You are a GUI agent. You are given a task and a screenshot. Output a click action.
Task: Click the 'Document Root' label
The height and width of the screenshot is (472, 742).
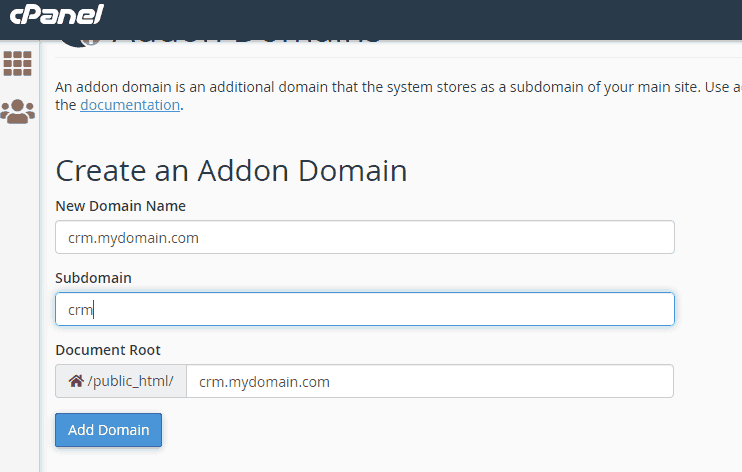click(x=108, y=350)
